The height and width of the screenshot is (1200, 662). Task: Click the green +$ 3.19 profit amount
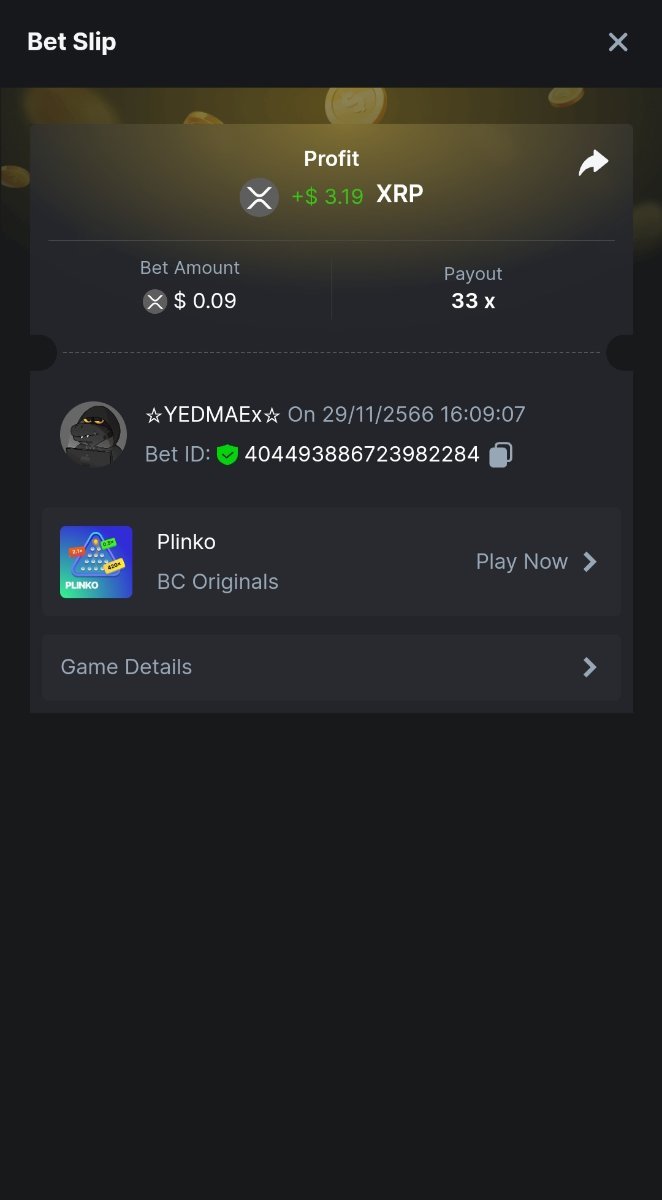327,197
